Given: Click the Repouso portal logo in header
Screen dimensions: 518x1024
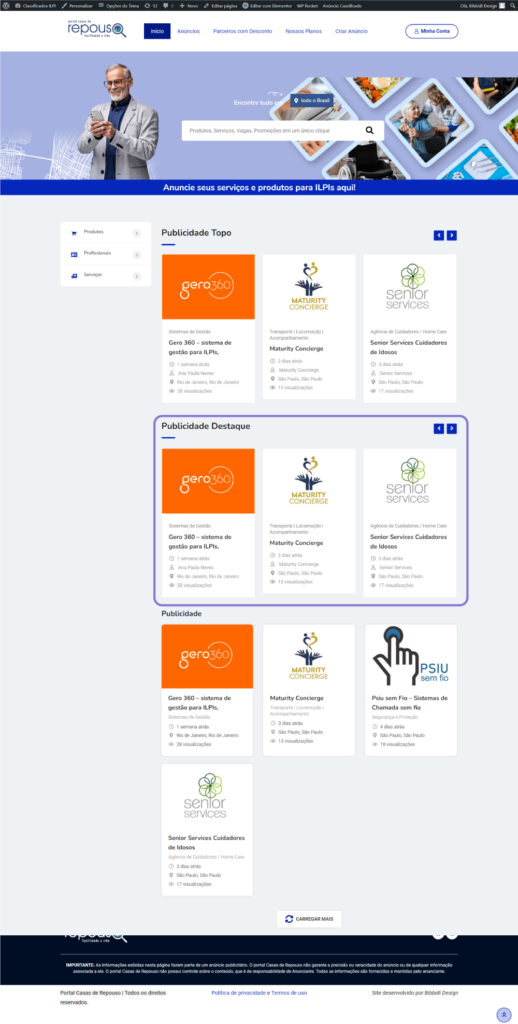Looking at the screenshot, I should [x=97, y=30].
